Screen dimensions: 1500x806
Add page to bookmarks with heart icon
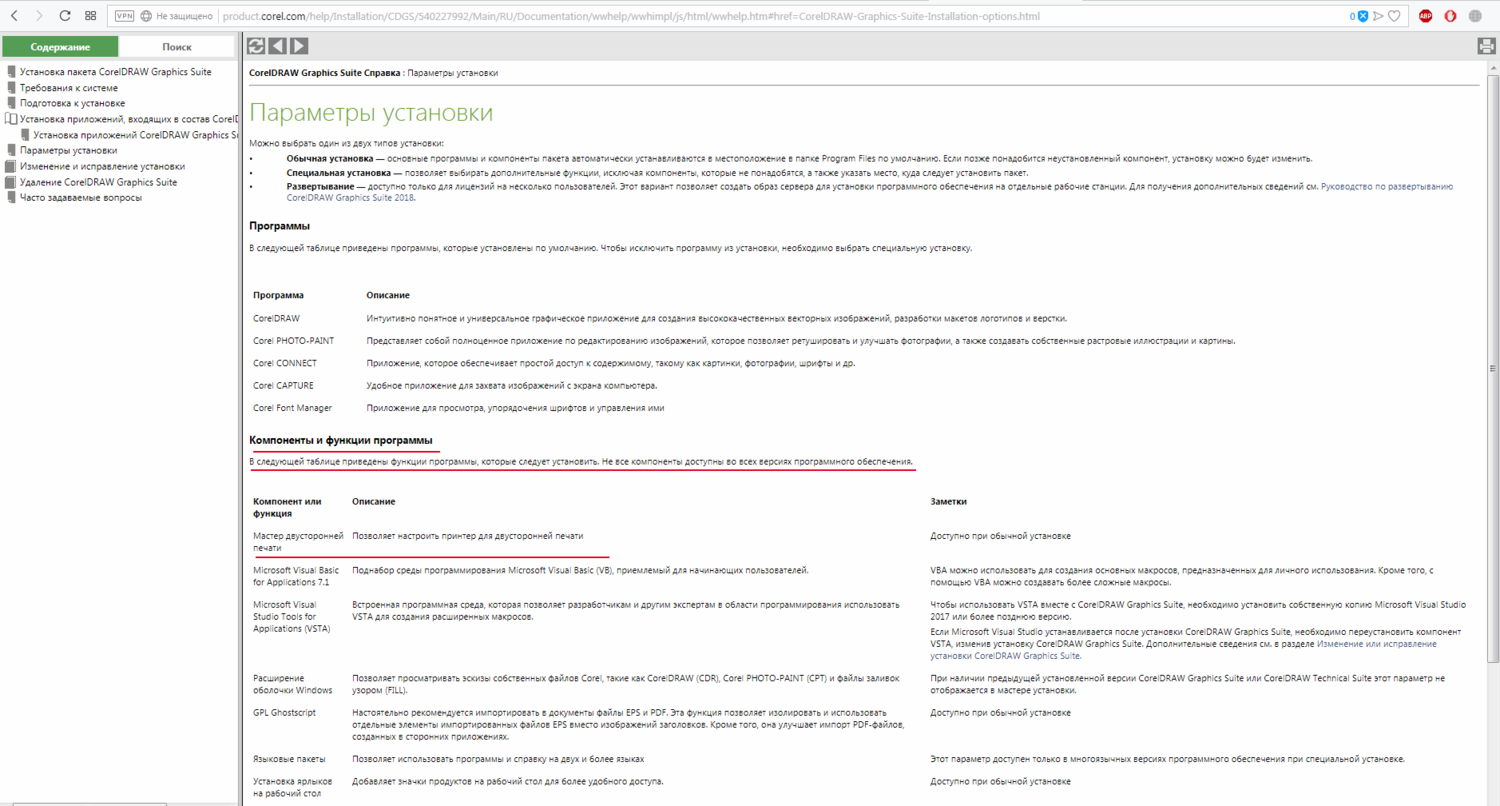pyautogui.click(x=1394, y=16)
